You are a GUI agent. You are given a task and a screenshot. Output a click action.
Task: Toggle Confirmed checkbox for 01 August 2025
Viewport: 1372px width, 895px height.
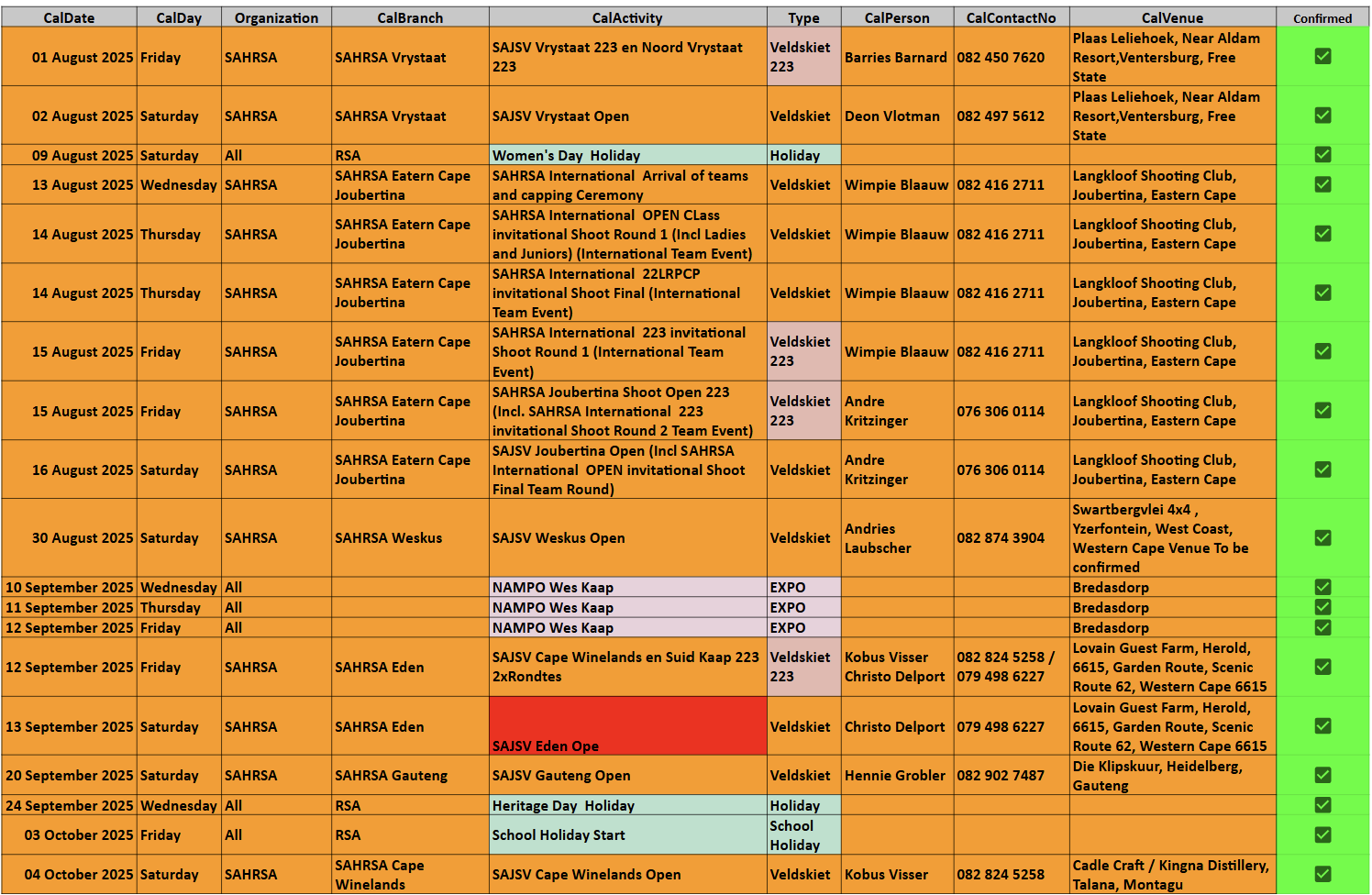(x=1322, y=56)
